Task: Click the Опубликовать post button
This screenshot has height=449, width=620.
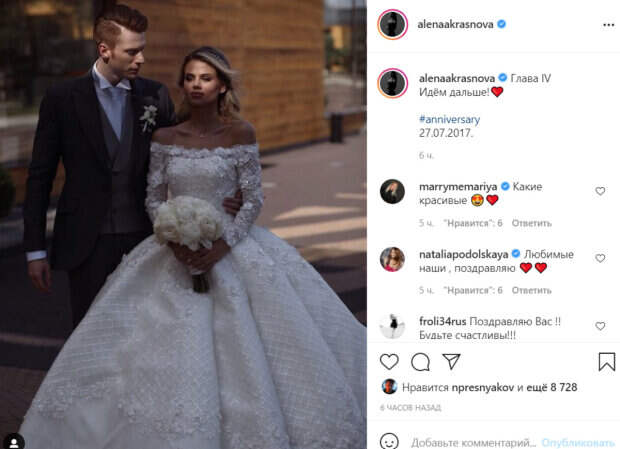Action: [578, 443]
